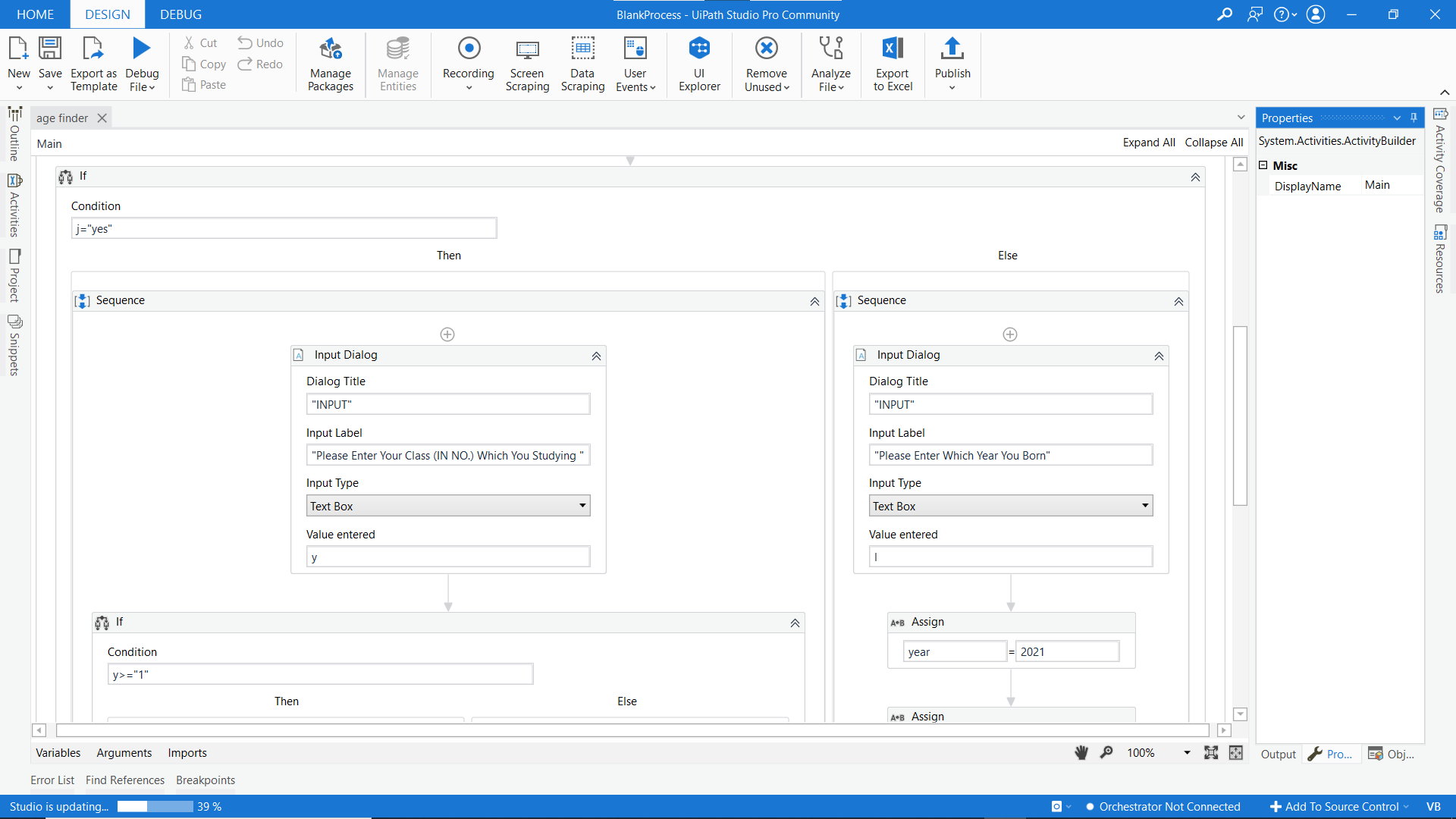Image resolution: width=1456 pixels, height=819 pixels.
Task: Collapse the top If activity
Action: click(x=1195, y=177)
